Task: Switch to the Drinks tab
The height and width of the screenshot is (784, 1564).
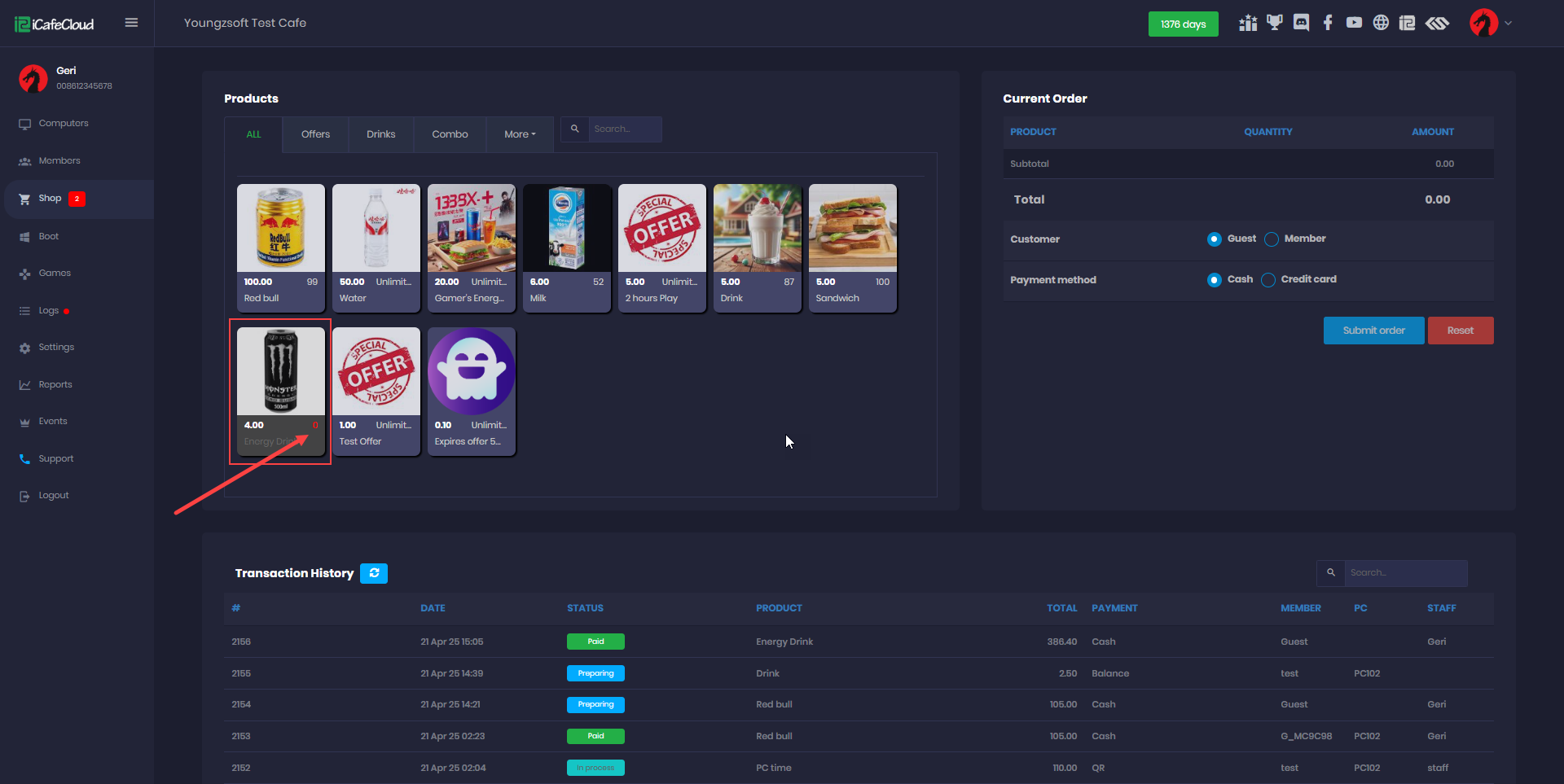Action: tap(380, 134)
